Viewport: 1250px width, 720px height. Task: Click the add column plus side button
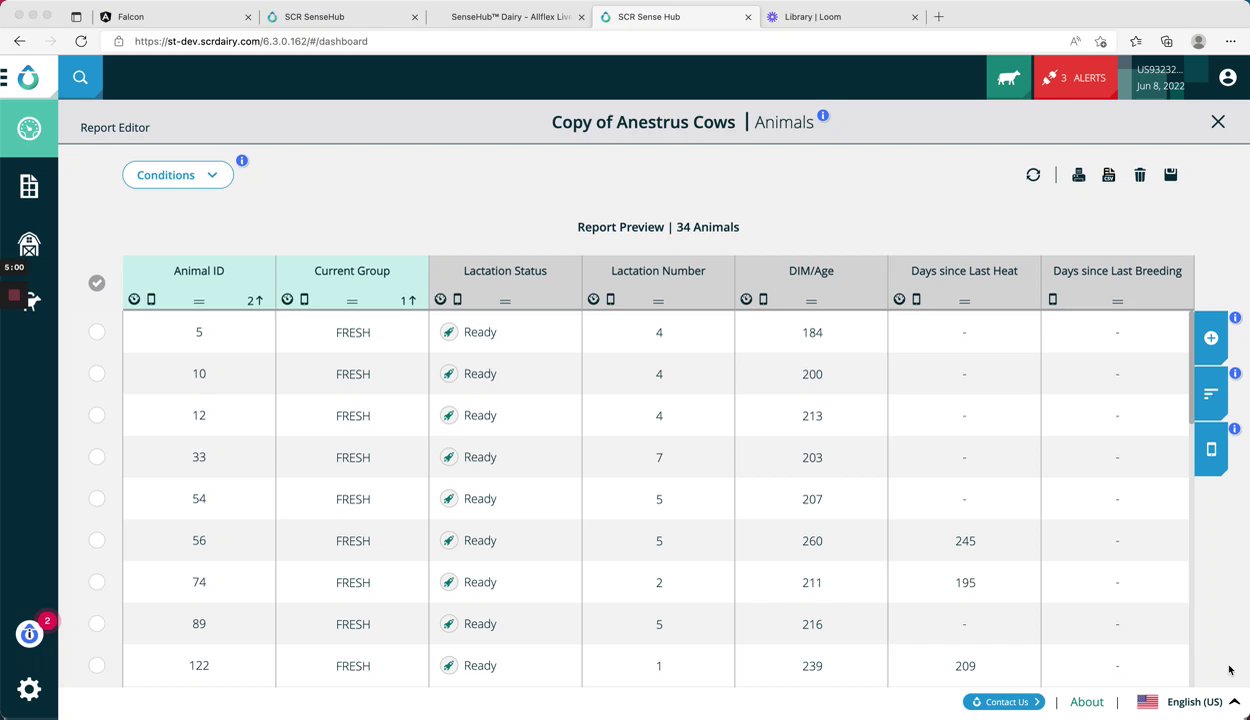pos(1210,338)
